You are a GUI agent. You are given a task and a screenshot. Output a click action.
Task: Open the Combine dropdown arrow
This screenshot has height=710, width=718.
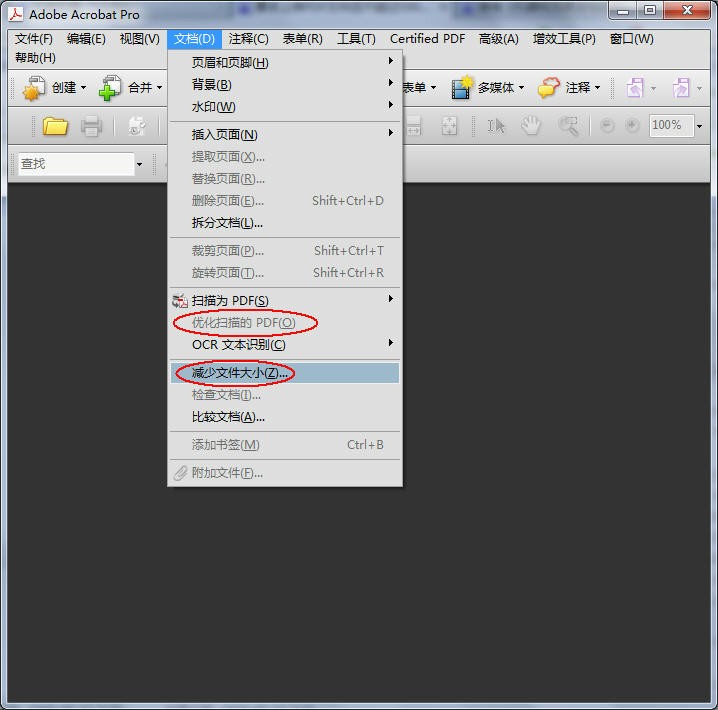(x=159, y=87)
